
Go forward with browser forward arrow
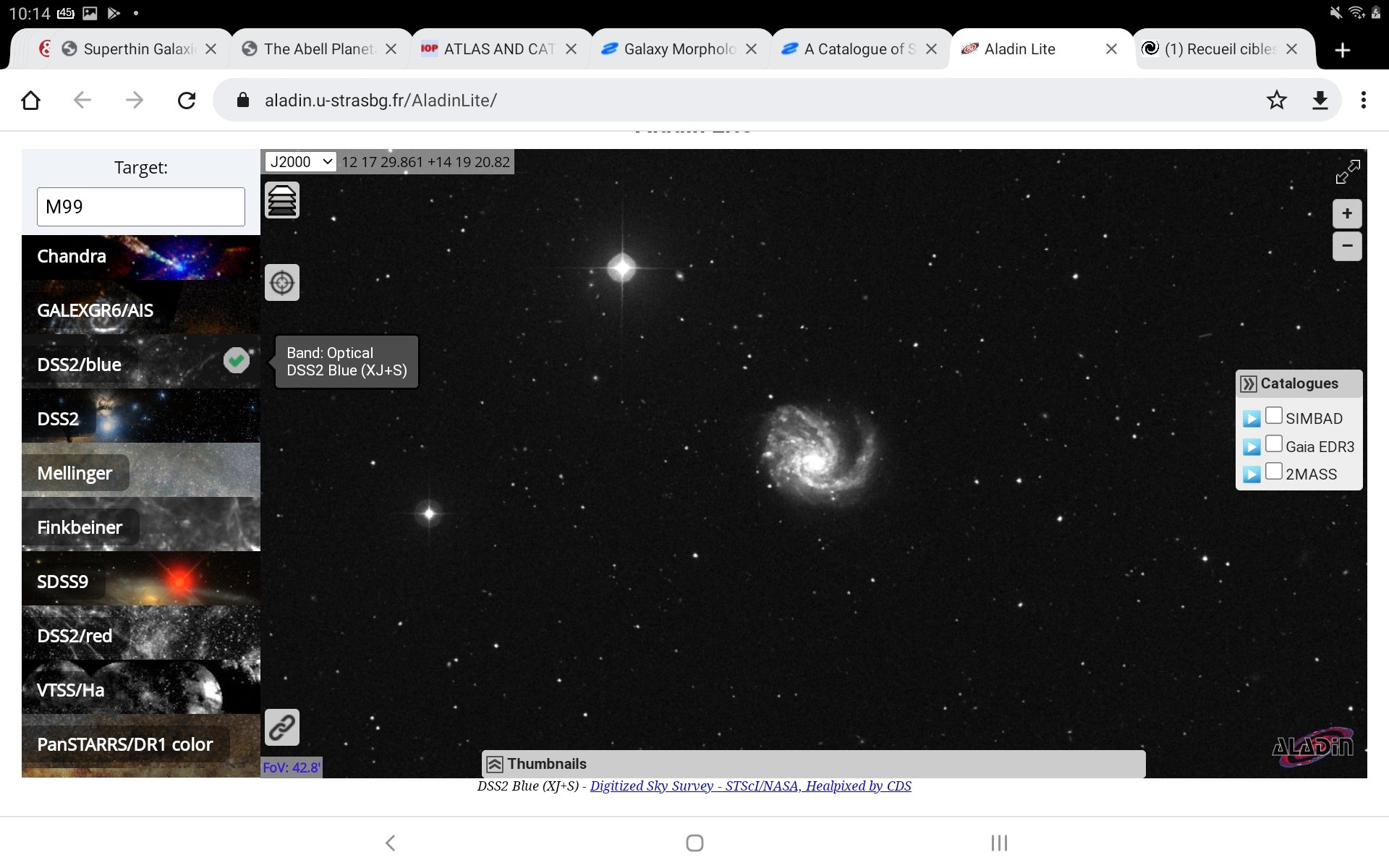[135, 100]
